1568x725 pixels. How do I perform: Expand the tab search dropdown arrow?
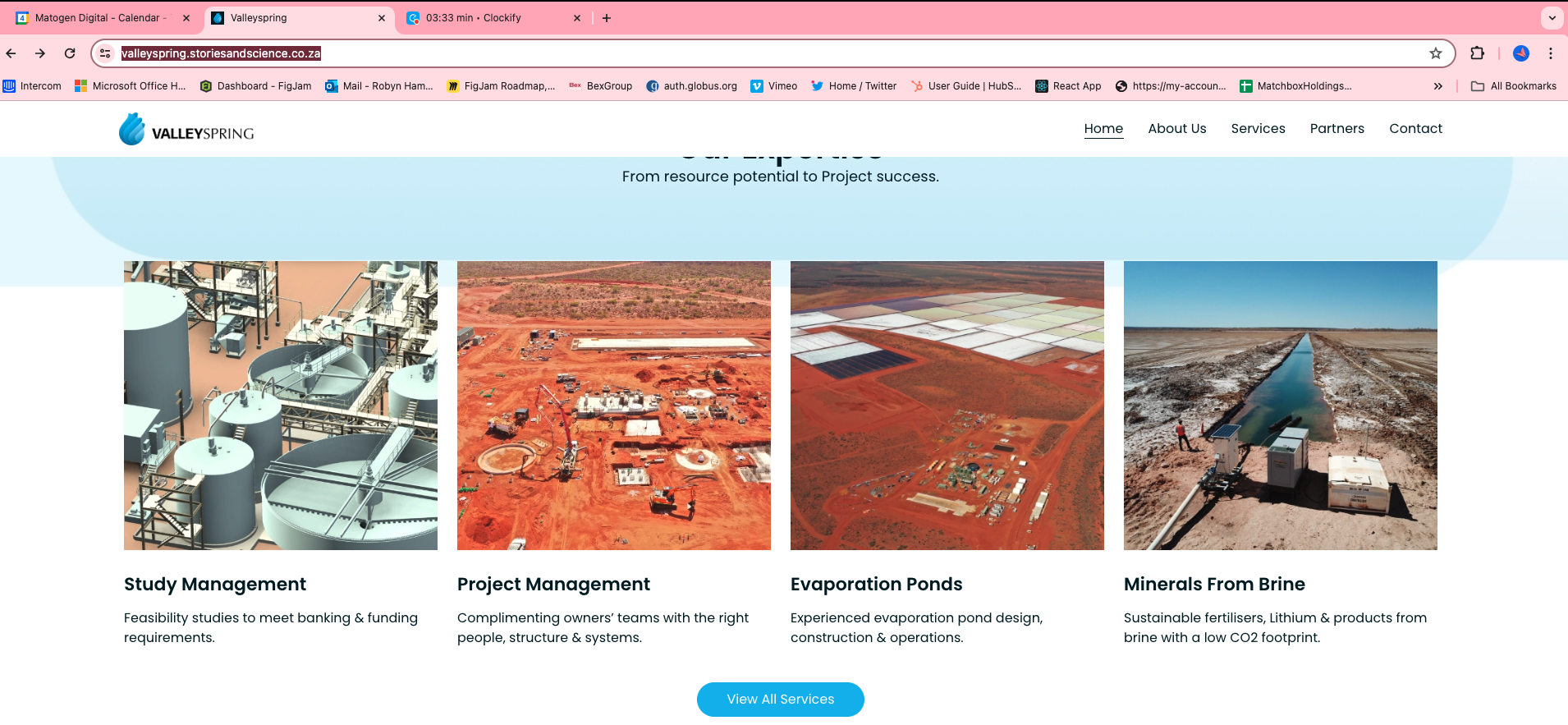coord(1552,18)
